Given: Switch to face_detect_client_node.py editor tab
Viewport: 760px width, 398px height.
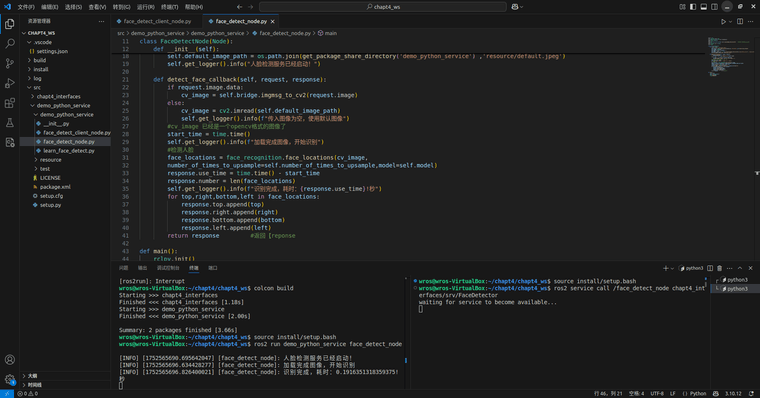Looking at the screenshot, I should (157, 21).
